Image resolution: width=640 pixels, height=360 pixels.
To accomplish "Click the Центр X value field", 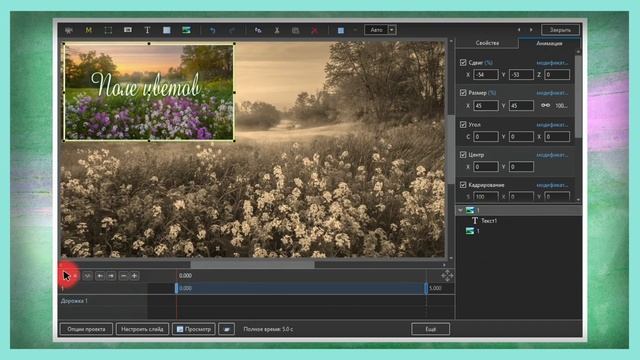I will point(486,167).
